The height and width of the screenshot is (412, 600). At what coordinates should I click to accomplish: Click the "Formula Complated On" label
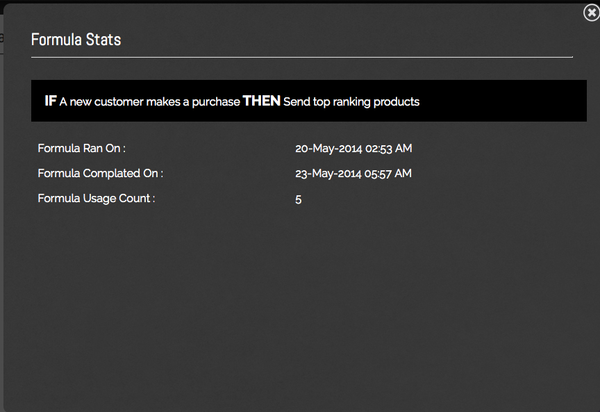tap(100, 174)
